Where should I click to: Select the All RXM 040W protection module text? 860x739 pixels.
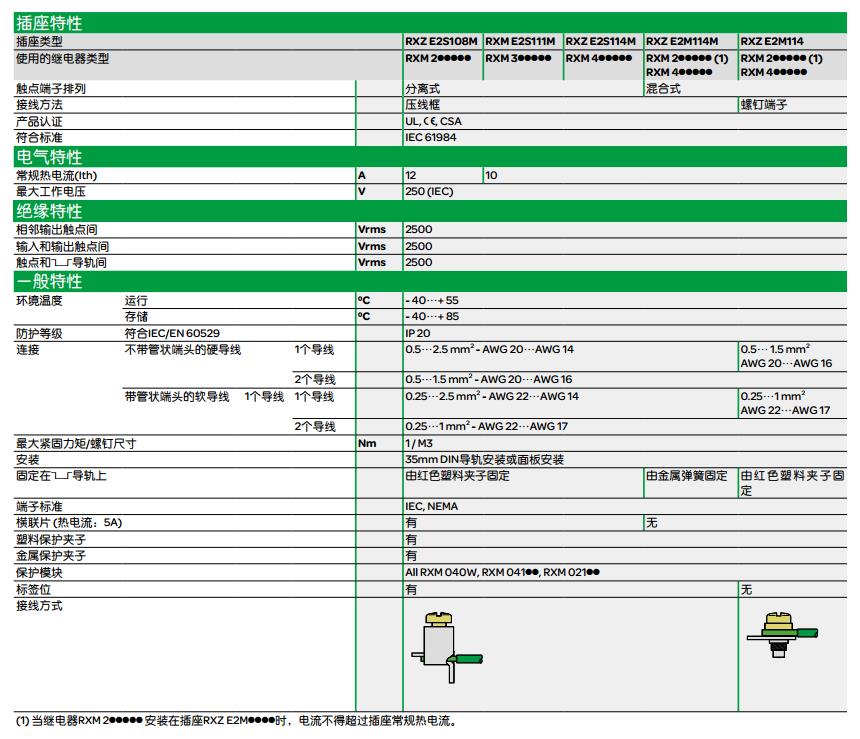pos(502,572)
